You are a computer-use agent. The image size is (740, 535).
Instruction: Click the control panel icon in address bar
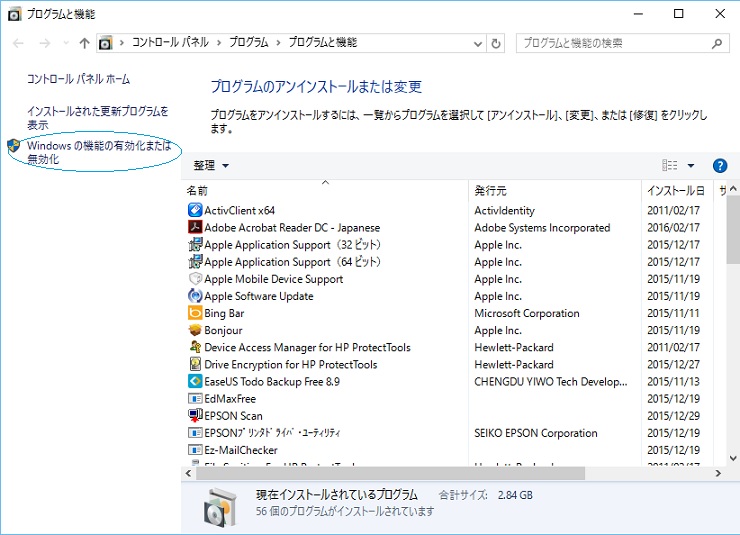click(x=105, y=43)
